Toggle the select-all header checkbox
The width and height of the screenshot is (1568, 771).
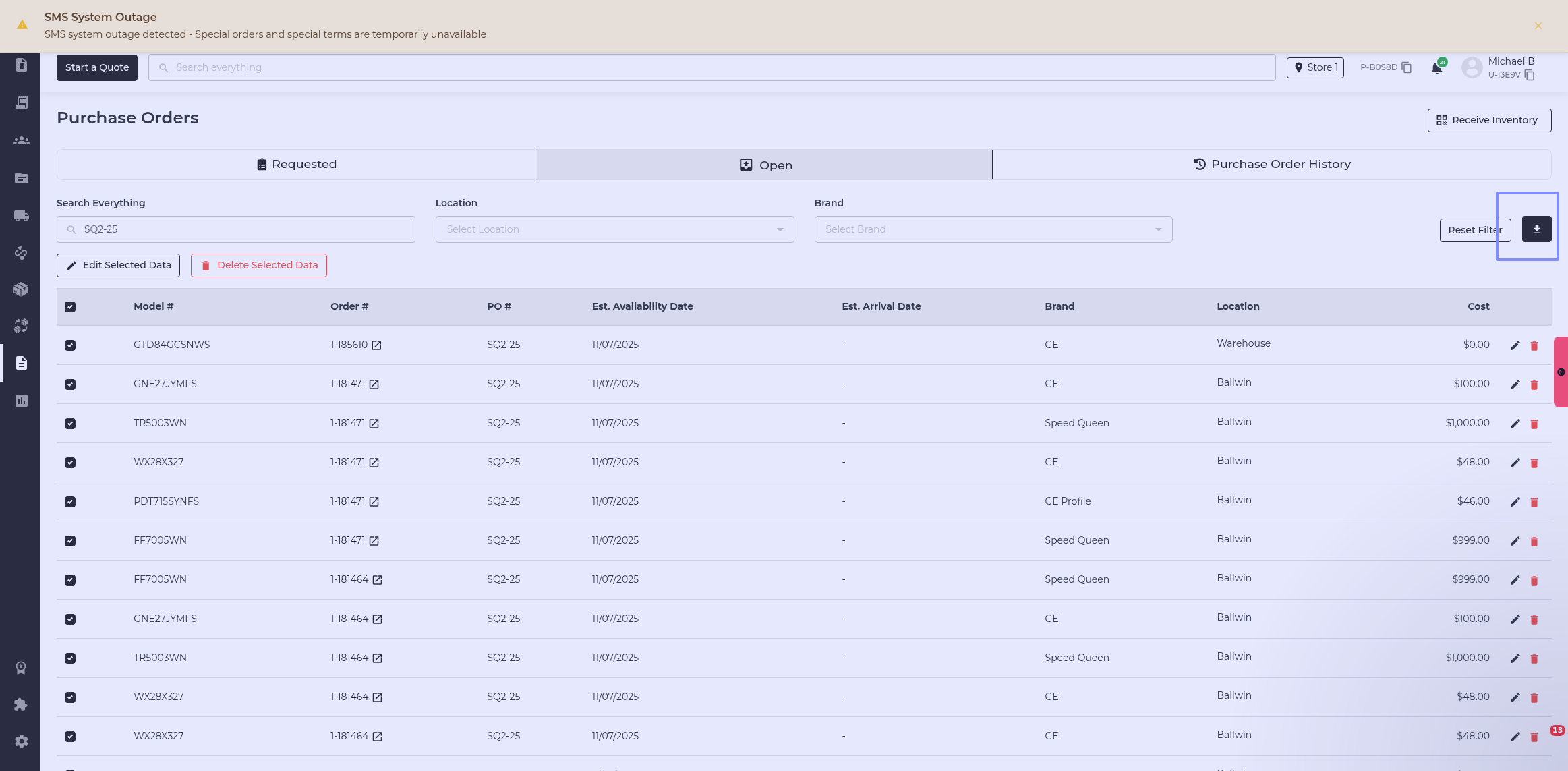70,307
